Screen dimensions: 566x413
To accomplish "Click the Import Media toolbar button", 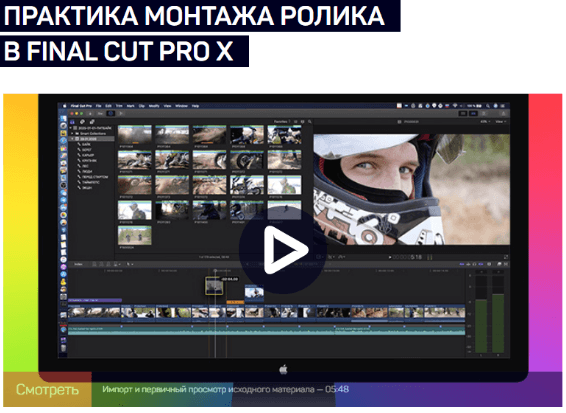I will [x=90, y=113].
